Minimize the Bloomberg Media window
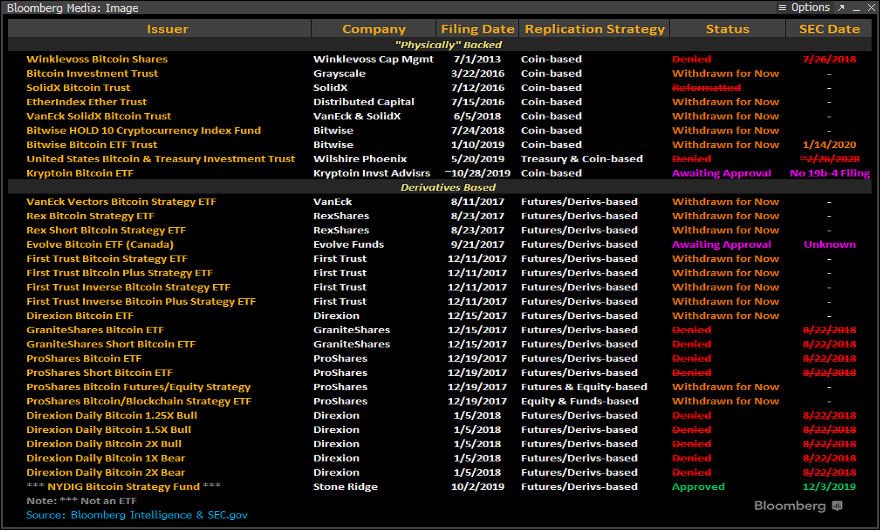Viewport: 880px width, 530px height. tap(856, 8)
